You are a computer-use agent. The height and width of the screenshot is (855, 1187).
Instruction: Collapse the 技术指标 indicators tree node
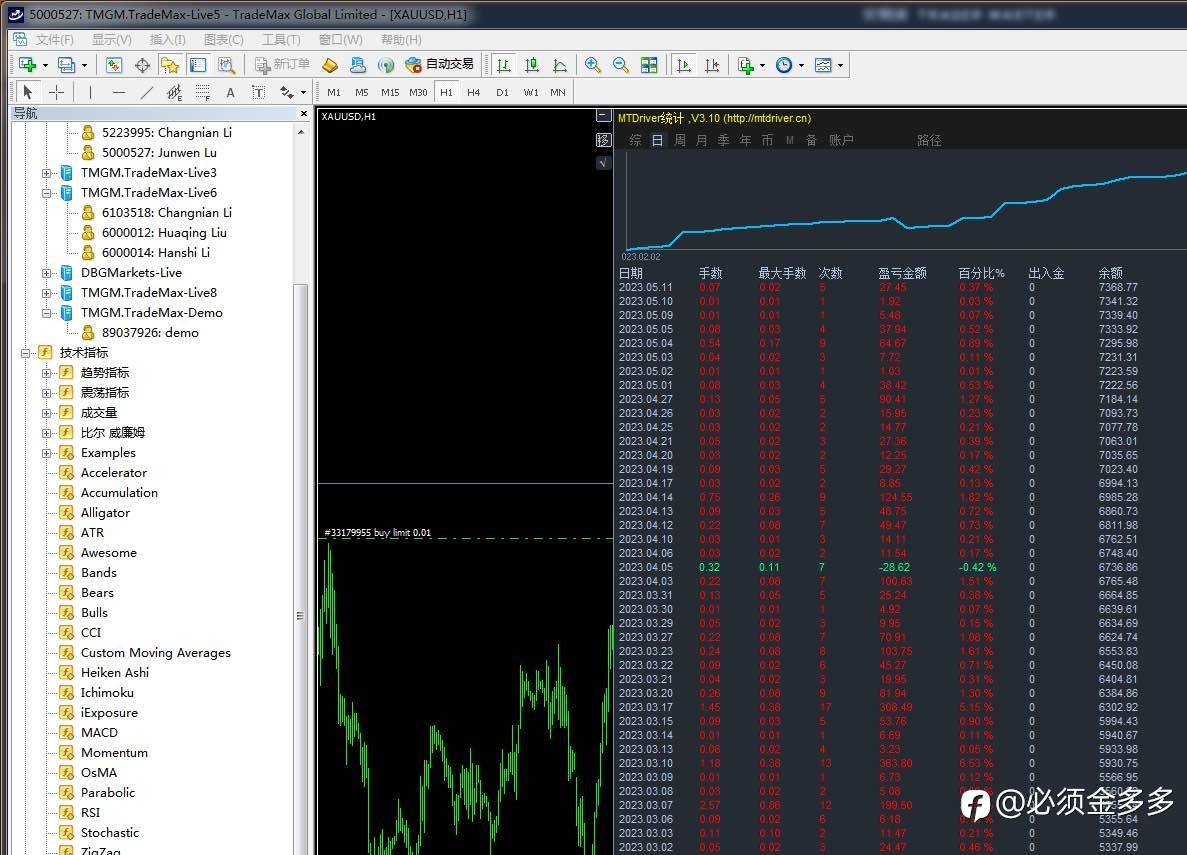pos(26,353)
